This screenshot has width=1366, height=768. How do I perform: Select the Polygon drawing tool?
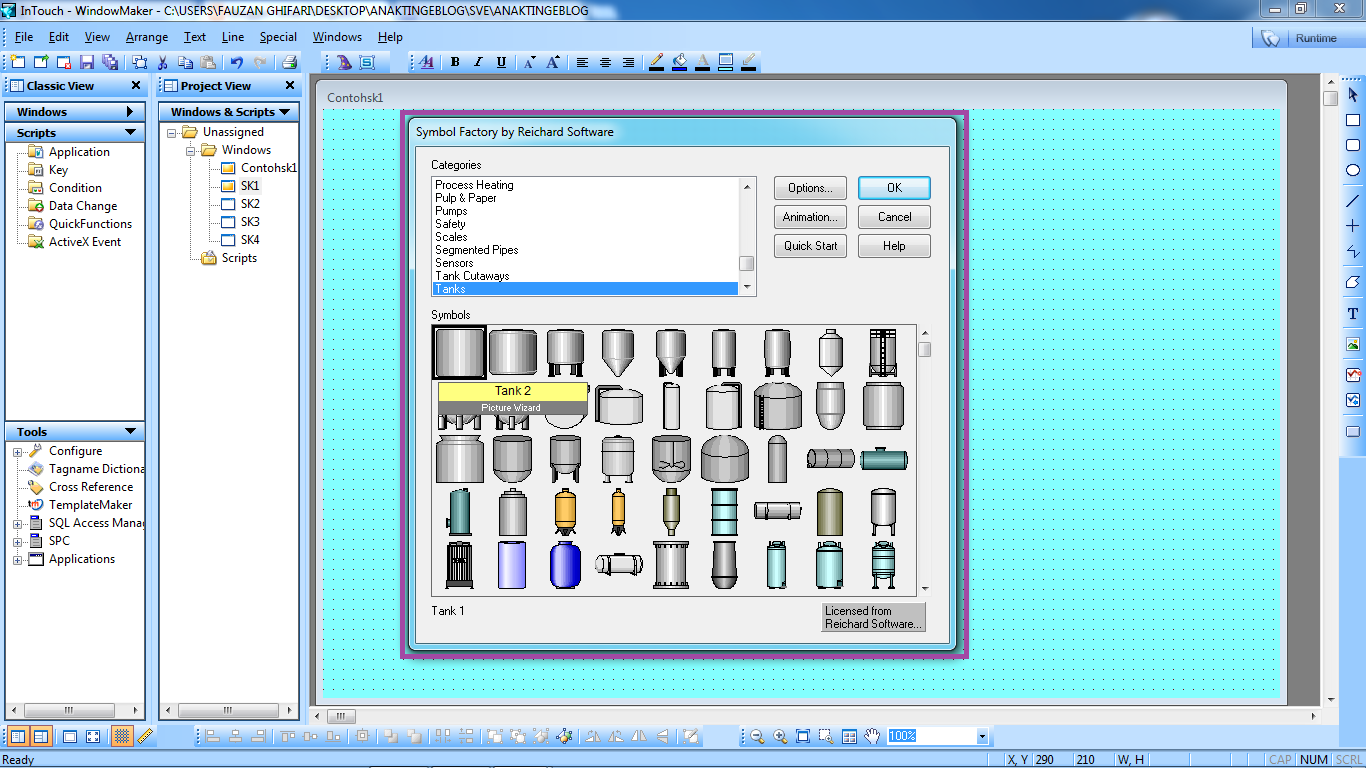[1353, 282]
